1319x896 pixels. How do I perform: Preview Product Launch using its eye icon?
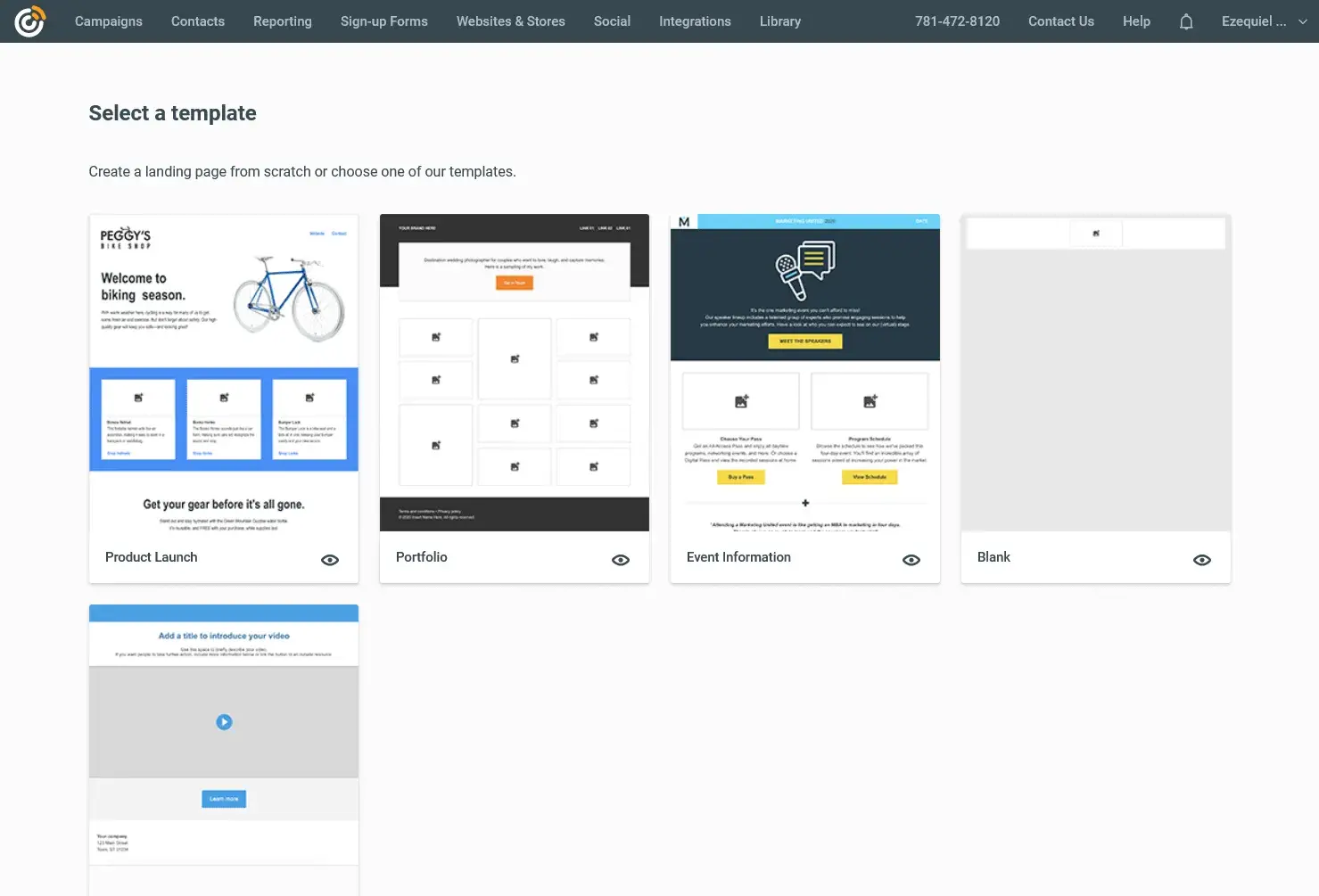[330, 560]
